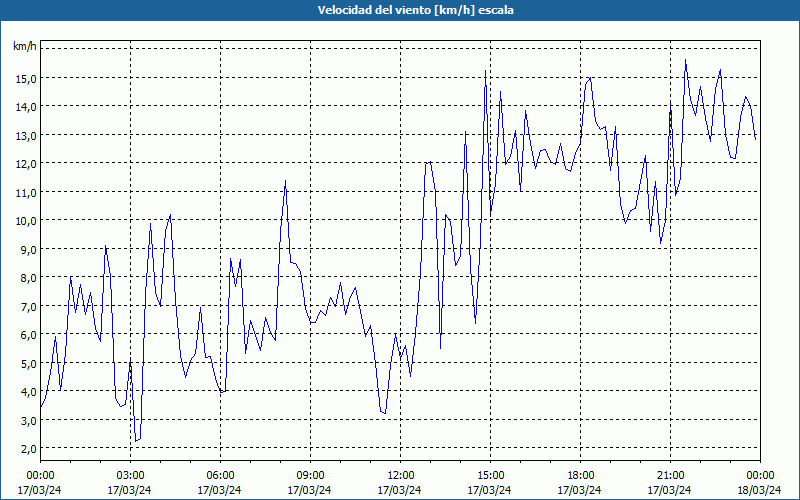Pick the '18:00' time tick label
Image resolution: width=800 pixels, height=500 pixels.
pos(580,476)
